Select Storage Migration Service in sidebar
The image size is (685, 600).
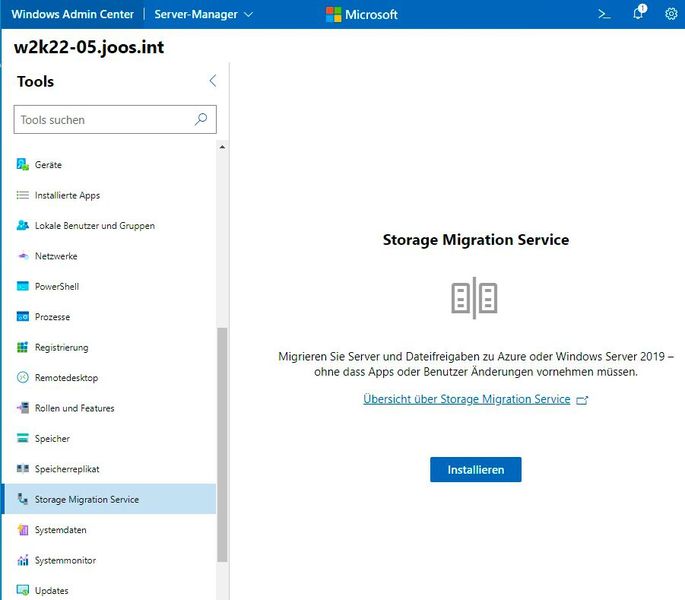[x=109, y=499]
